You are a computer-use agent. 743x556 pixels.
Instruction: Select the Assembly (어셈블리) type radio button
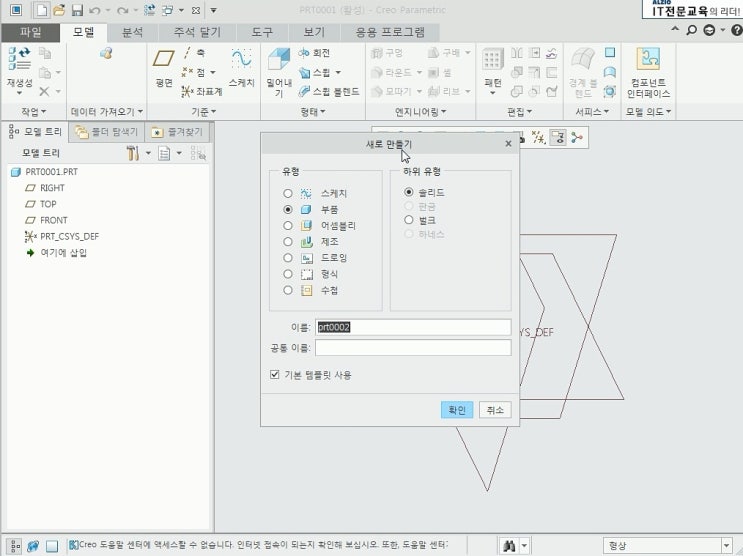pos(288,226)
